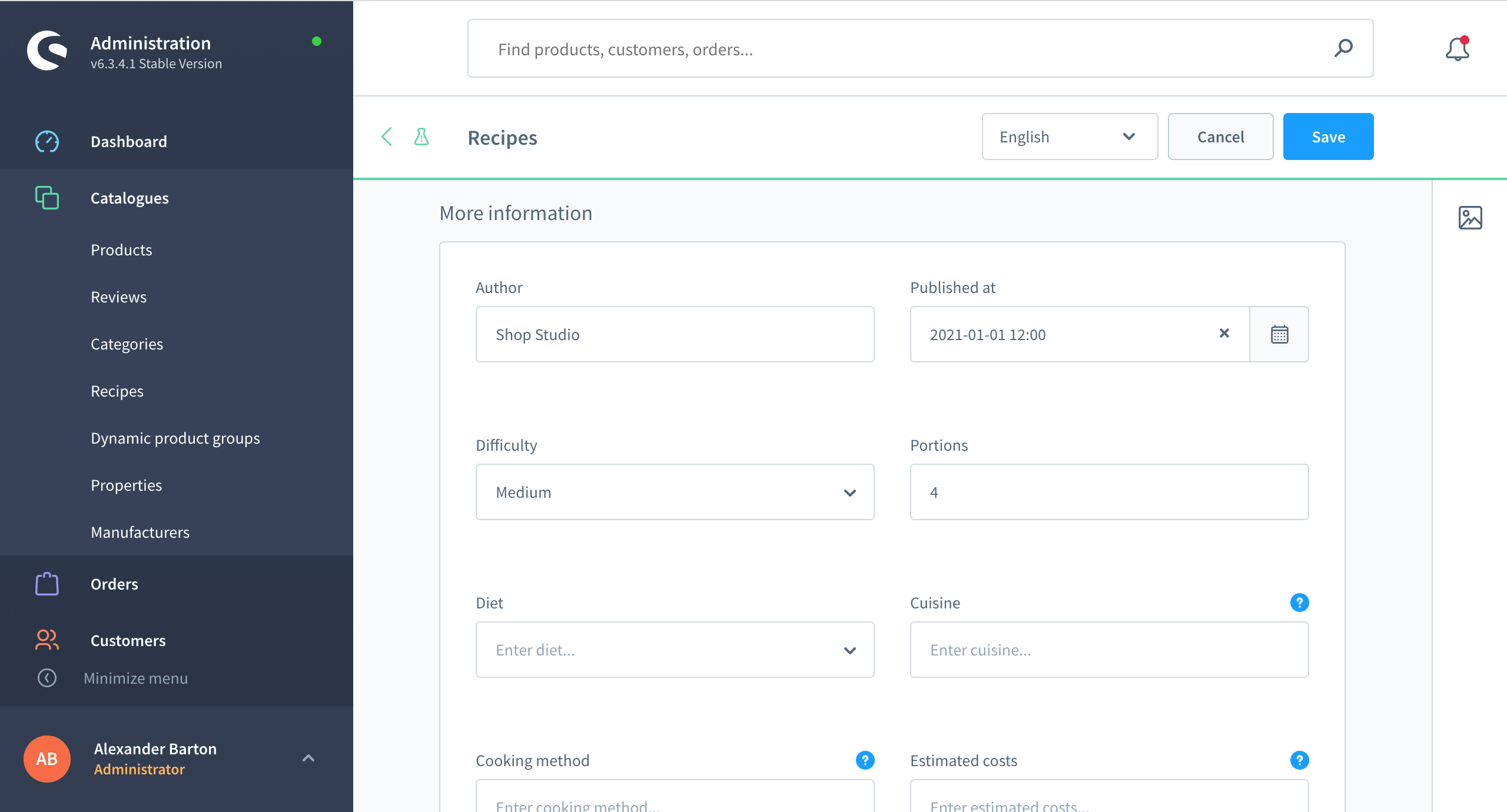Open the media sidebar image icon

(1470, 218)
